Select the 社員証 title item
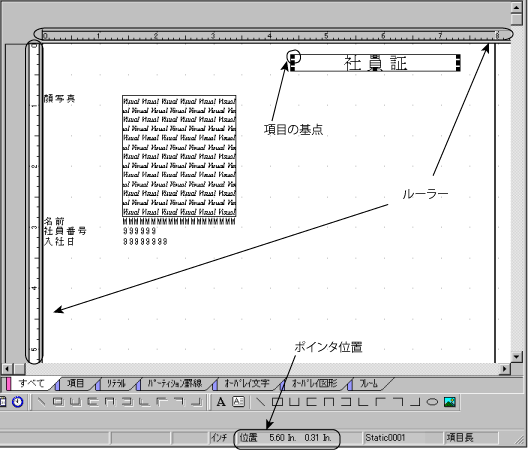Viewport: 528px width, 450px height. (375, 63)
